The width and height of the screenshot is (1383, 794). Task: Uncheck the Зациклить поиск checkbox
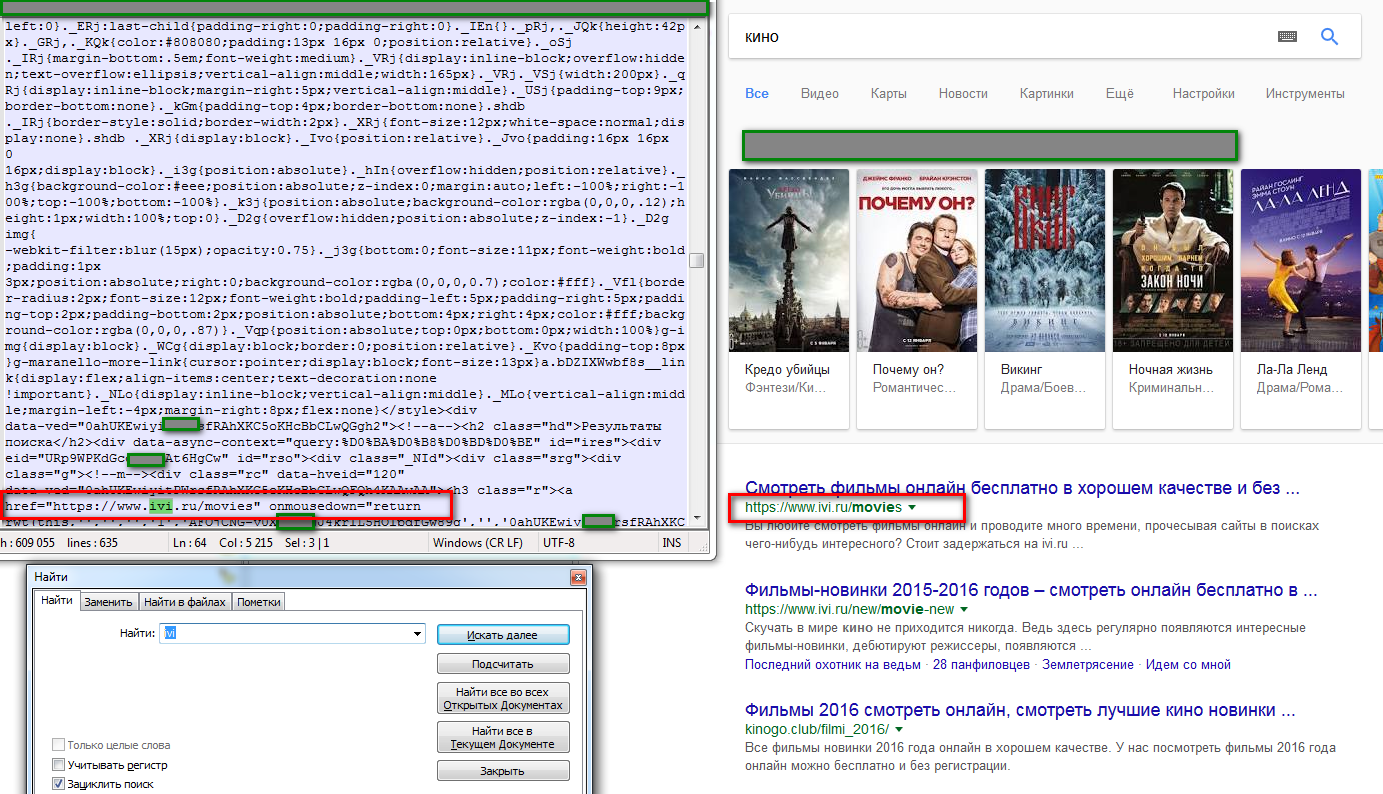click(59, 784)
